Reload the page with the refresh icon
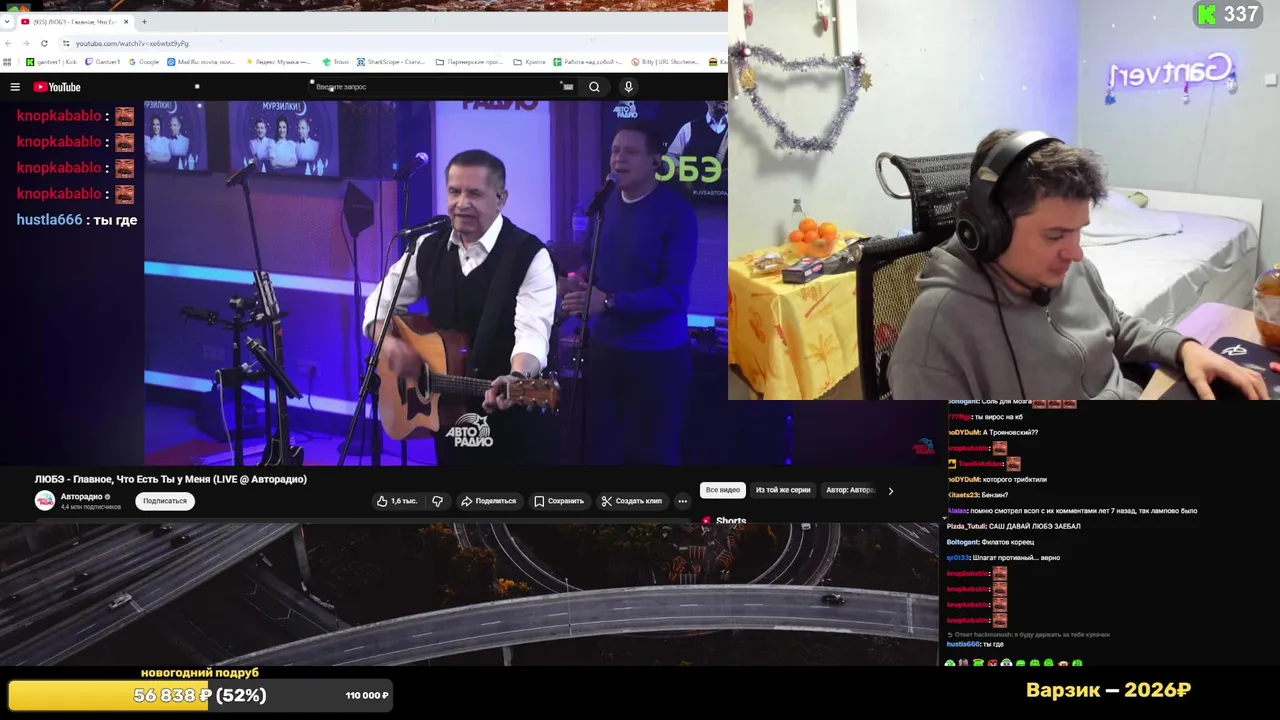Screen dimensions: 1280x720 click(44, 43)
